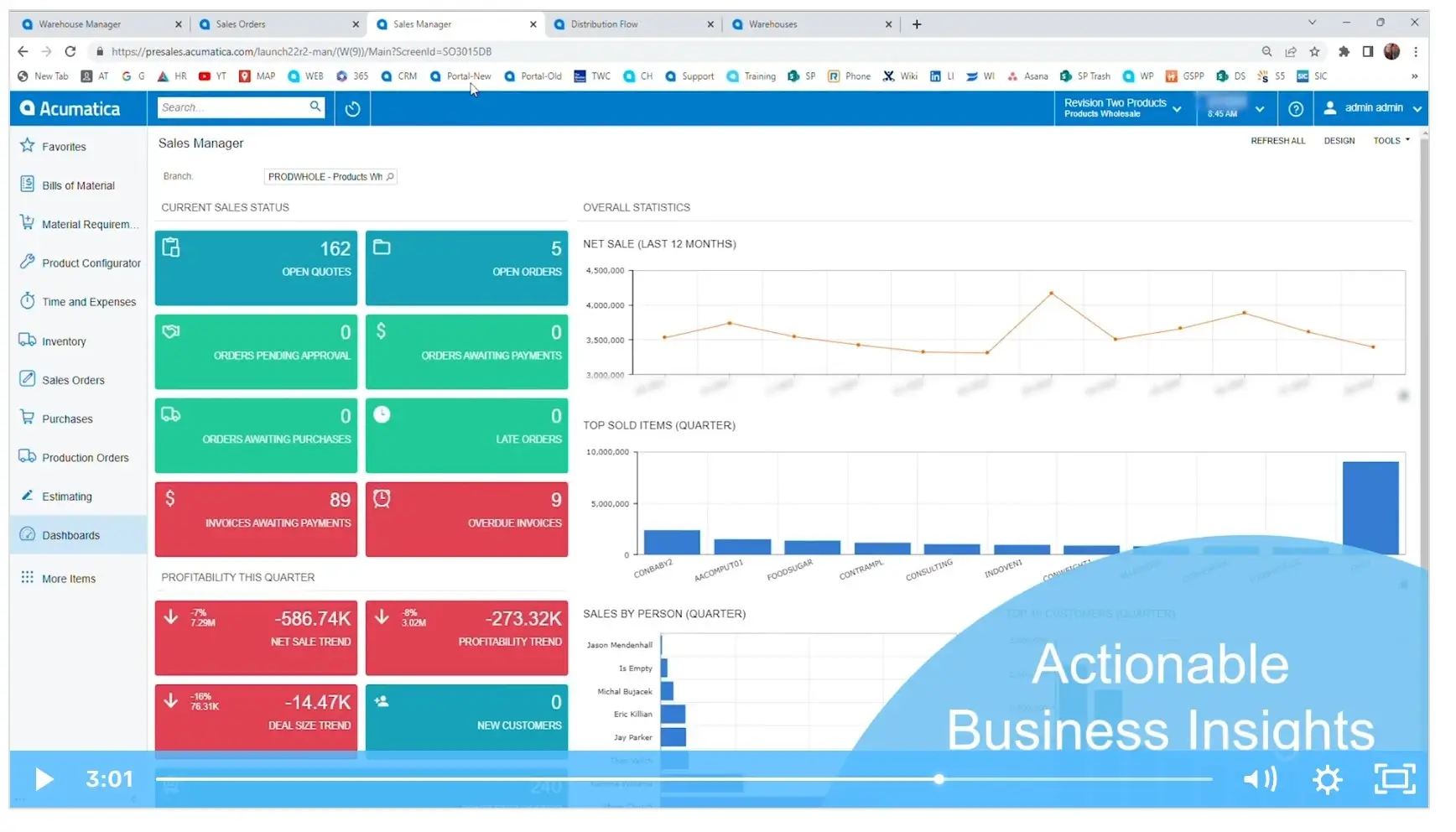Screen dimensions: 1456x832
Task: Bookmark this page with star icon
Action: (x=1314, y=51)
